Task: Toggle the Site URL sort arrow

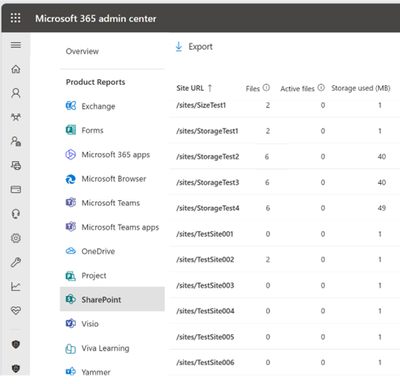Action: (210, 88)
